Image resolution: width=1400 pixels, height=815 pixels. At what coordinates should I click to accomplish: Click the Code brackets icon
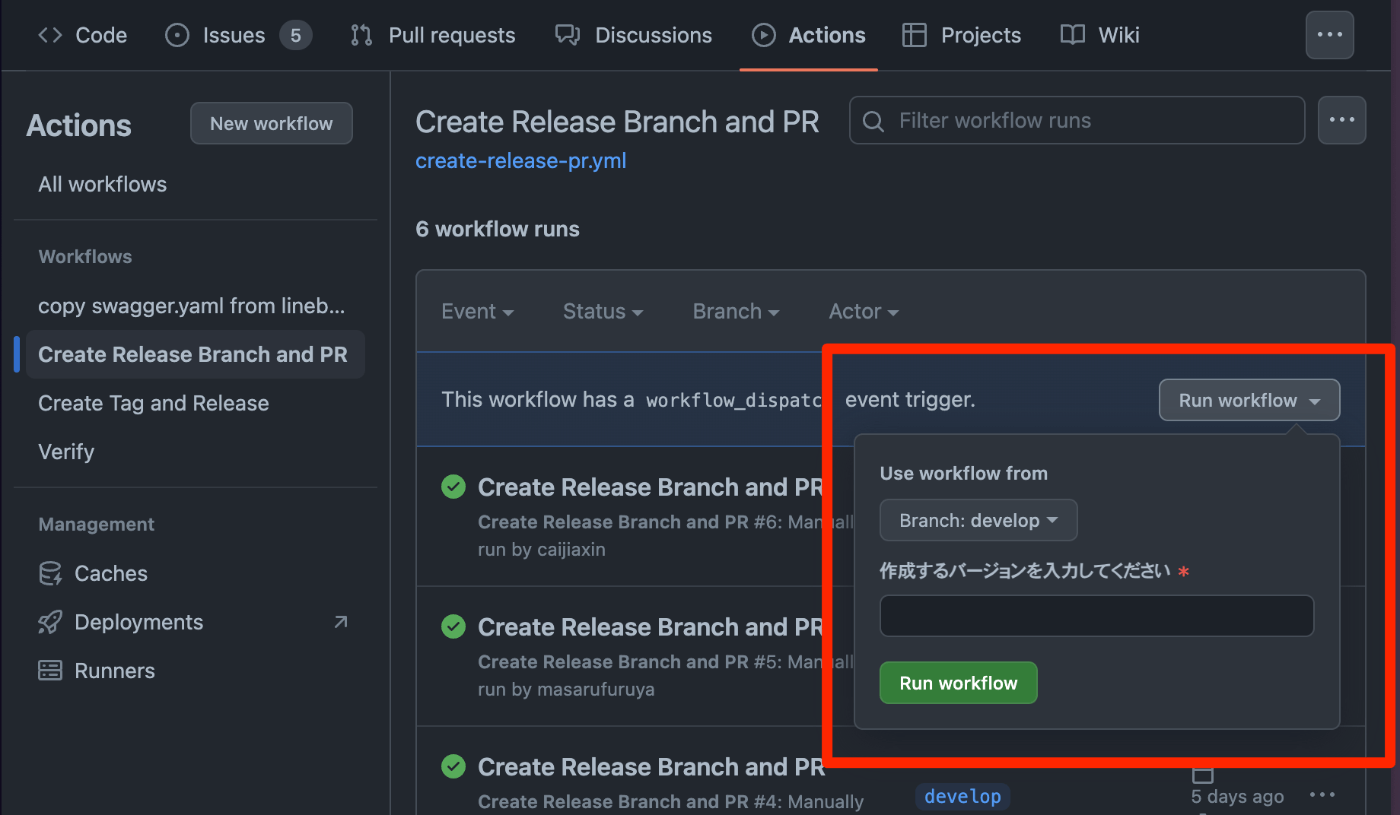50,35
